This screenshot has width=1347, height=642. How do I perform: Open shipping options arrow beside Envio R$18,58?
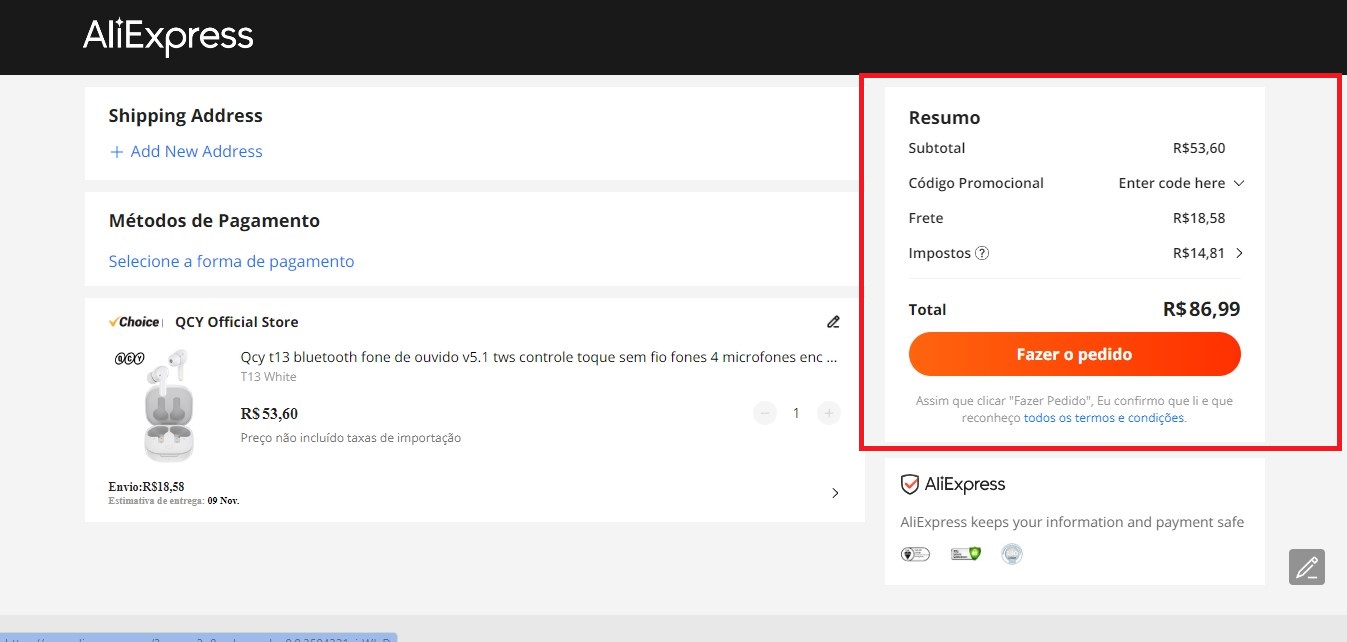(835, 493)
